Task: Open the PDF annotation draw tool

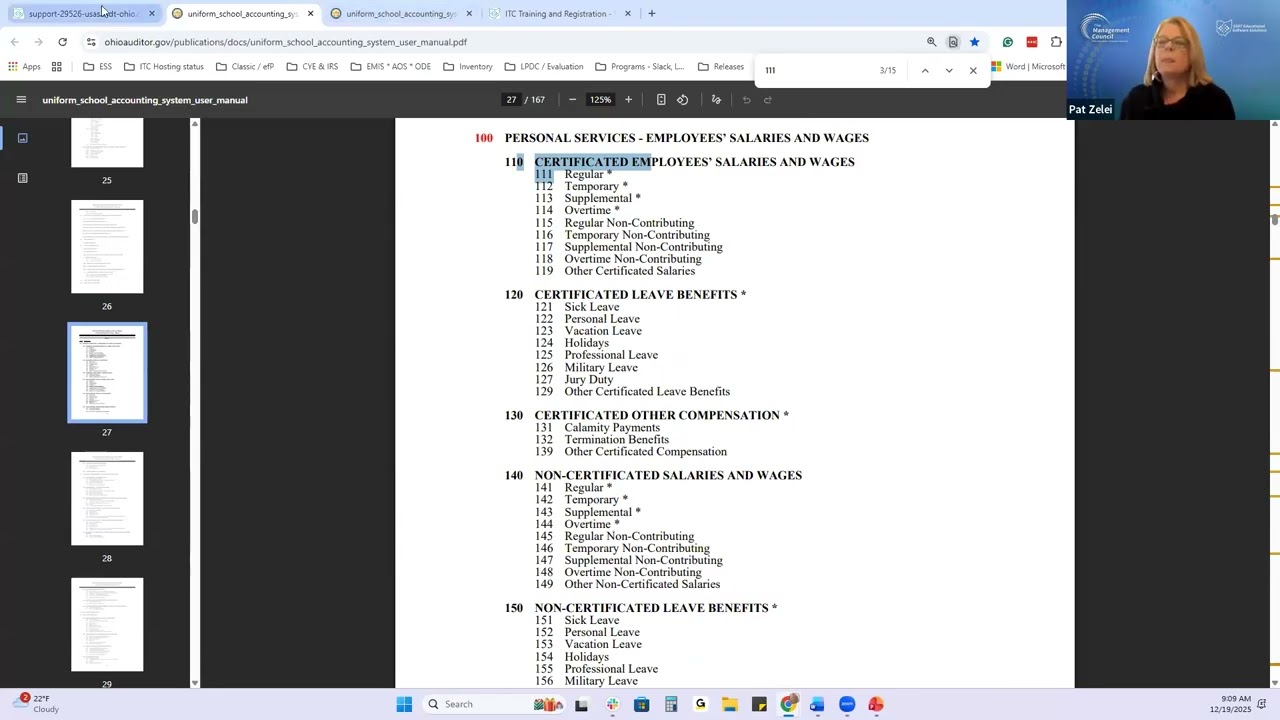Action: click(x=716, y=100)
